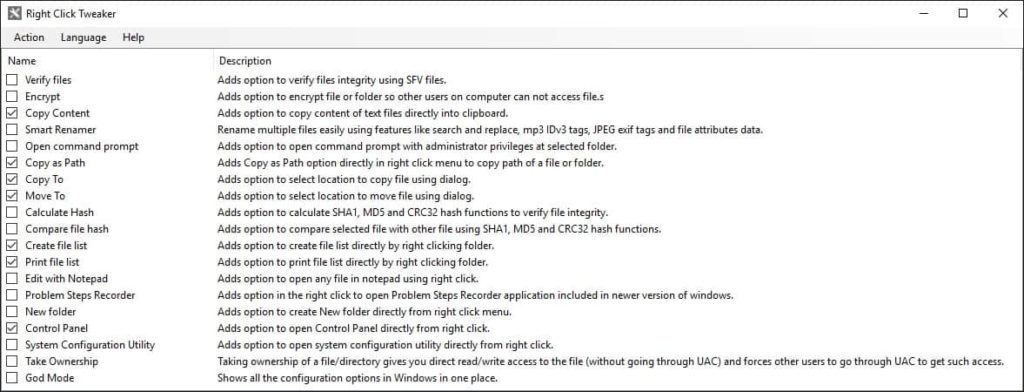Click the Description column header

point(617,61)
